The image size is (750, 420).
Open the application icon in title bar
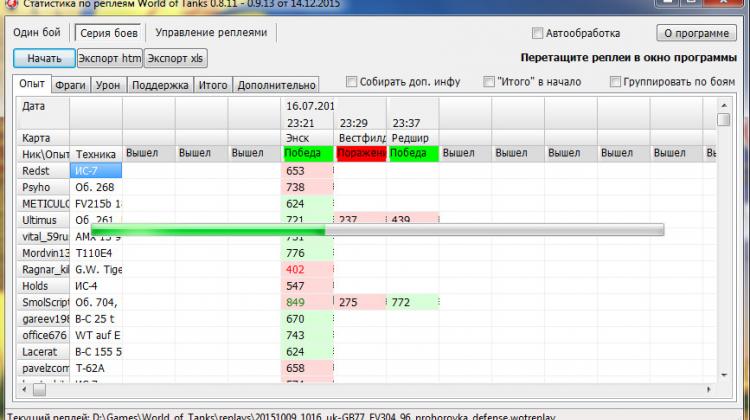tap(10, 4)
